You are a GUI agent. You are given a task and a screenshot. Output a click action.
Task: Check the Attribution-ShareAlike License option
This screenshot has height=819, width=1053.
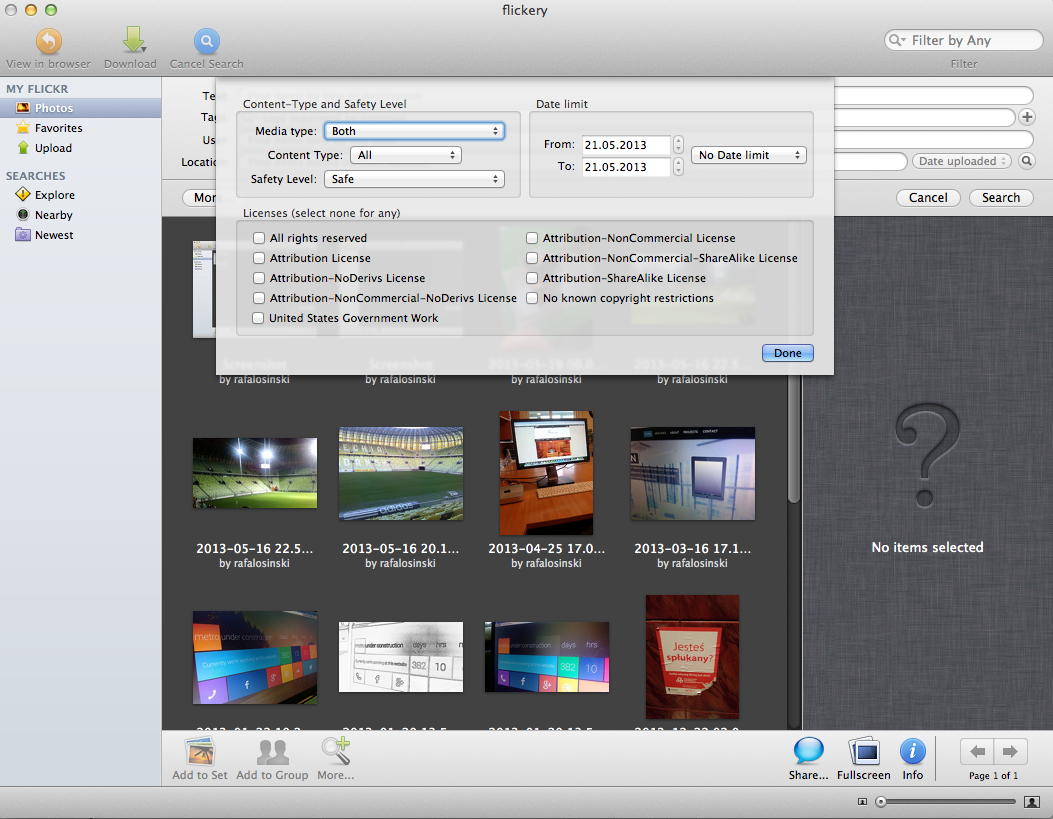[x=533, y=278]
